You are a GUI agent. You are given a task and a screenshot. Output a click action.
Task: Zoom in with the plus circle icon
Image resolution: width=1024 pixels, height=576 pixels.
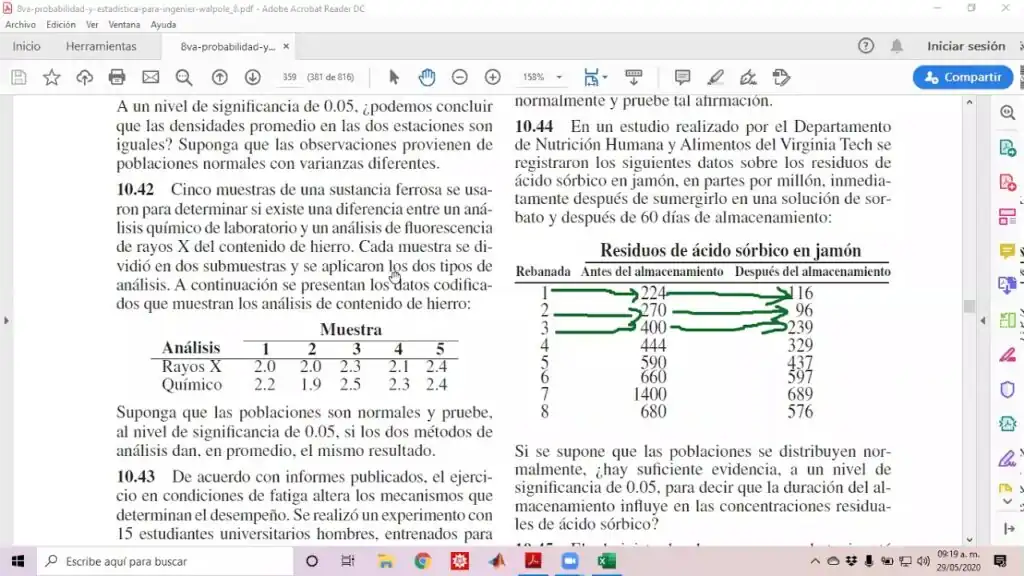click(492, 77)
